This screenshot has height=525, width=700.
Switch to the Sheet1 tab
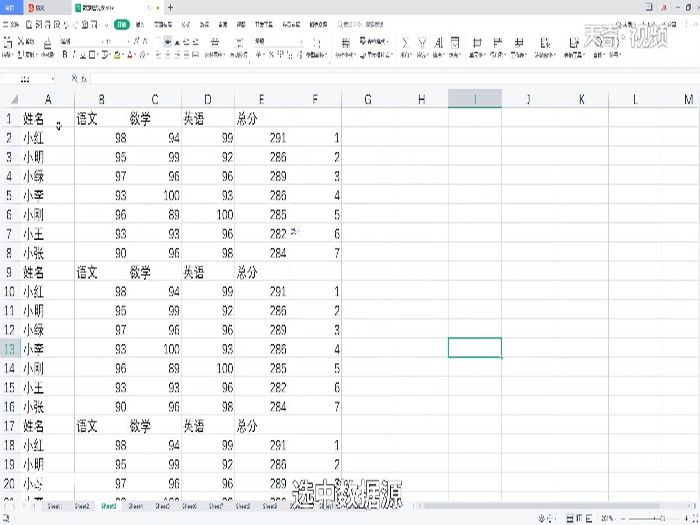point(54,506)
